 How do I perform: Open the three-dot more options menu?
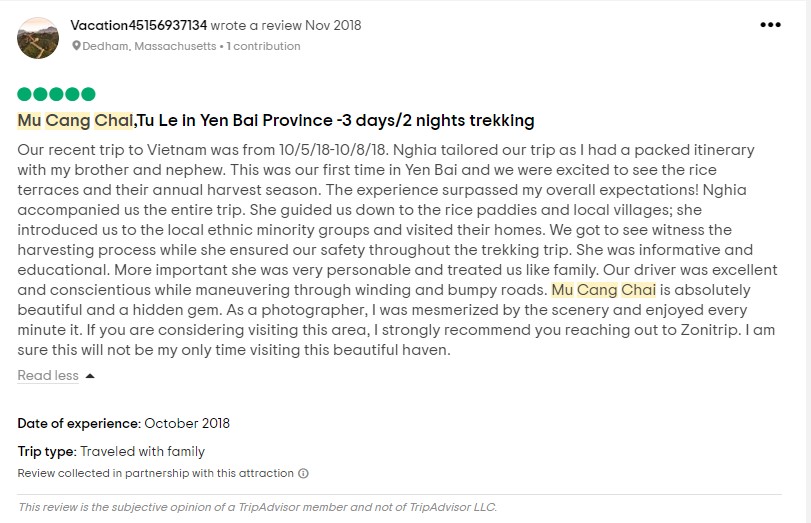pyautogui.click(x=770, y=25)
